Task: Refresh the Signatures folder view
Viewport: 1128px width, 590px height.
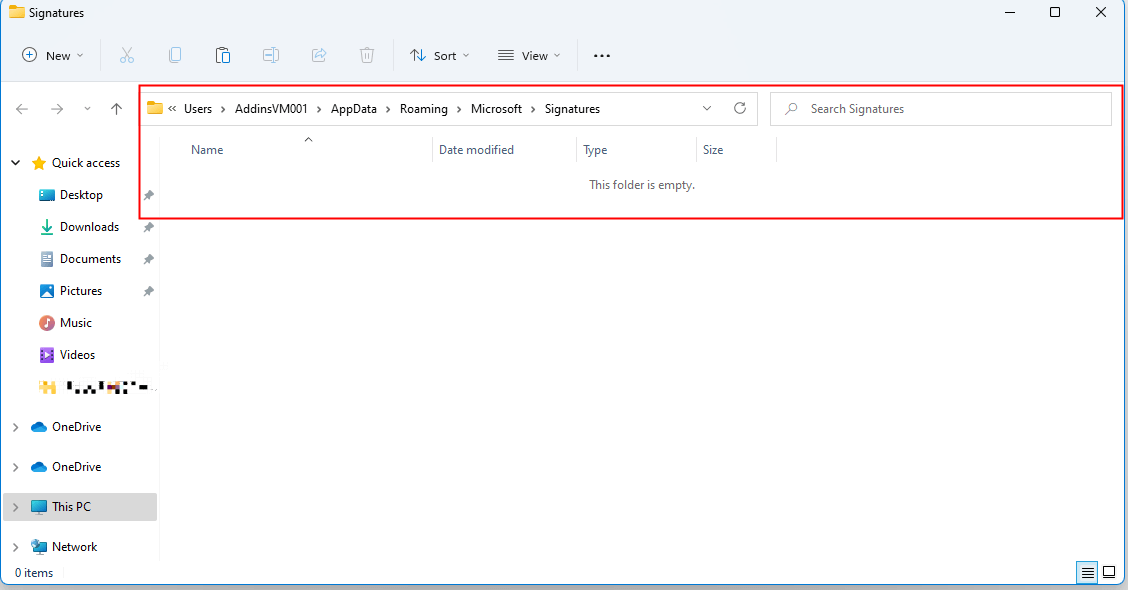Action: pyautogui.click(x=740, y=108)
